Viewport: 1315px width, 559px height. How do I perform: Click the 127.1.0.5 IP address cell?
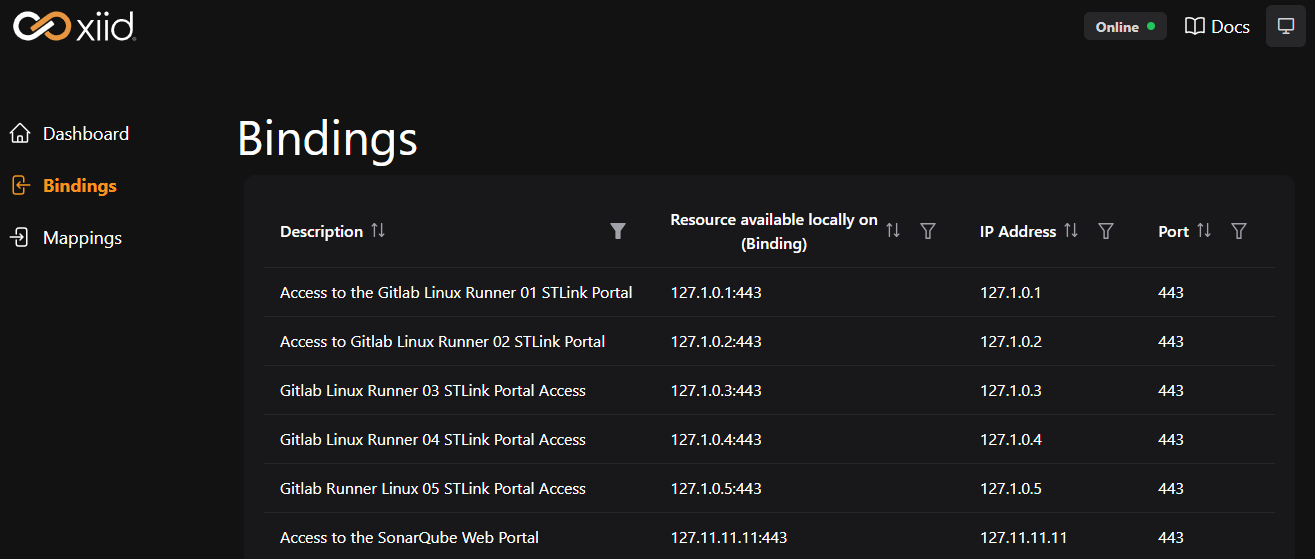point(1011,488)
